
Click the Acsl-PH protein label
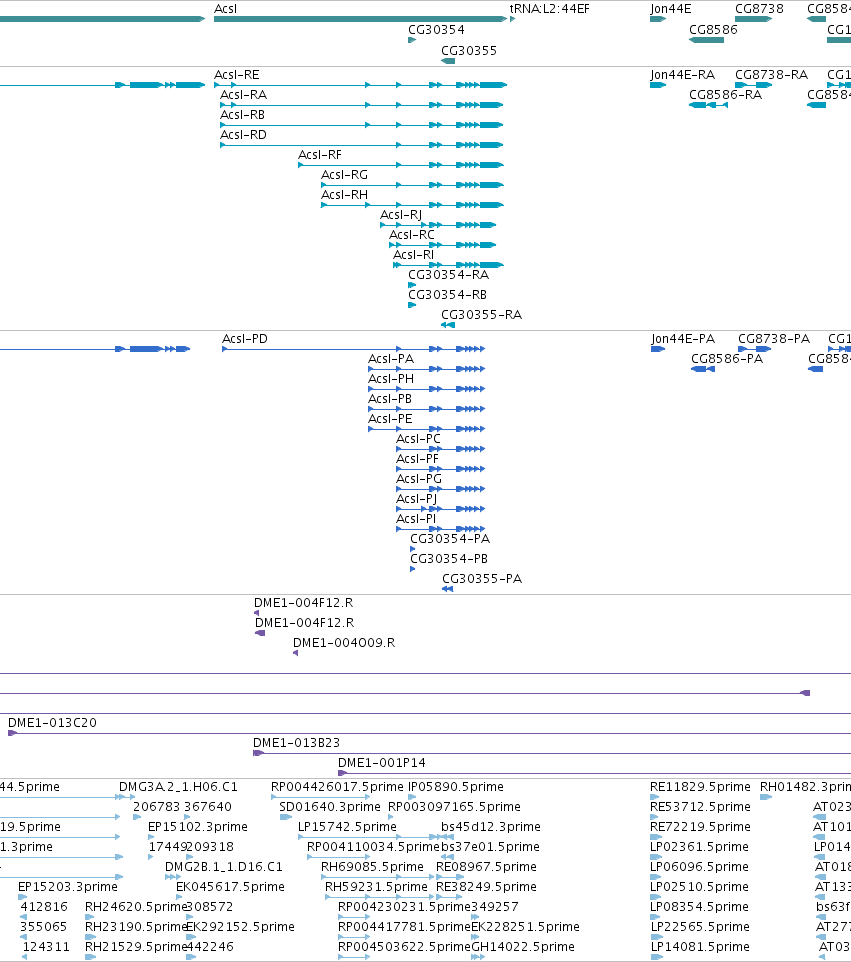click(x=391, y=379)
